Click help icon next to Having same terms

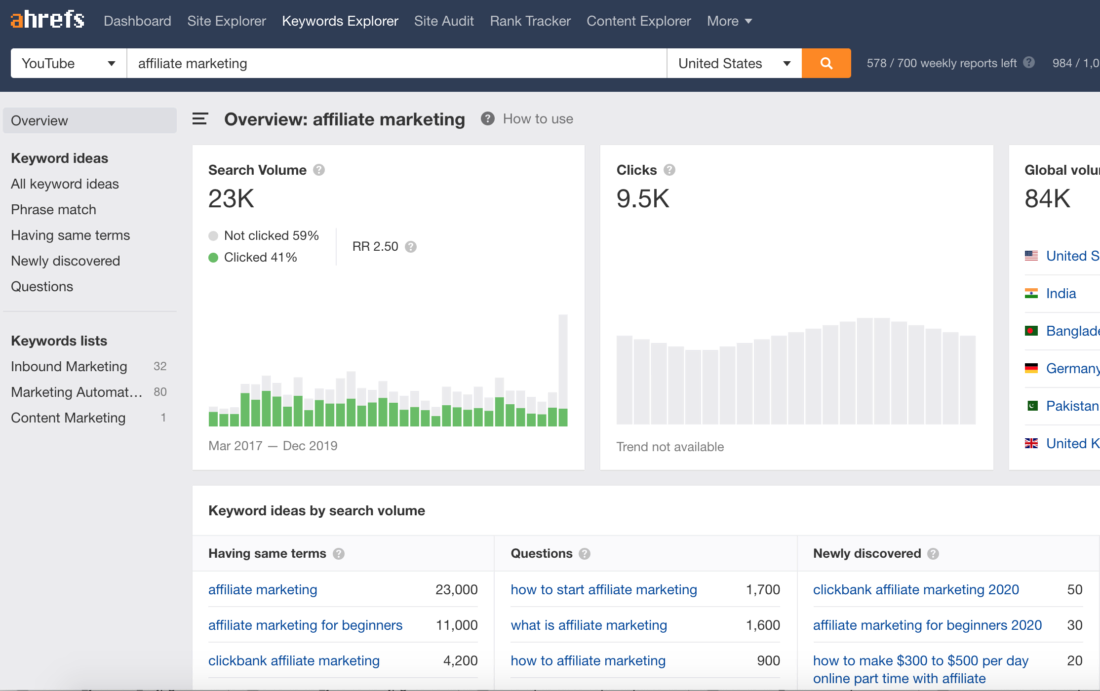point(339,554)
